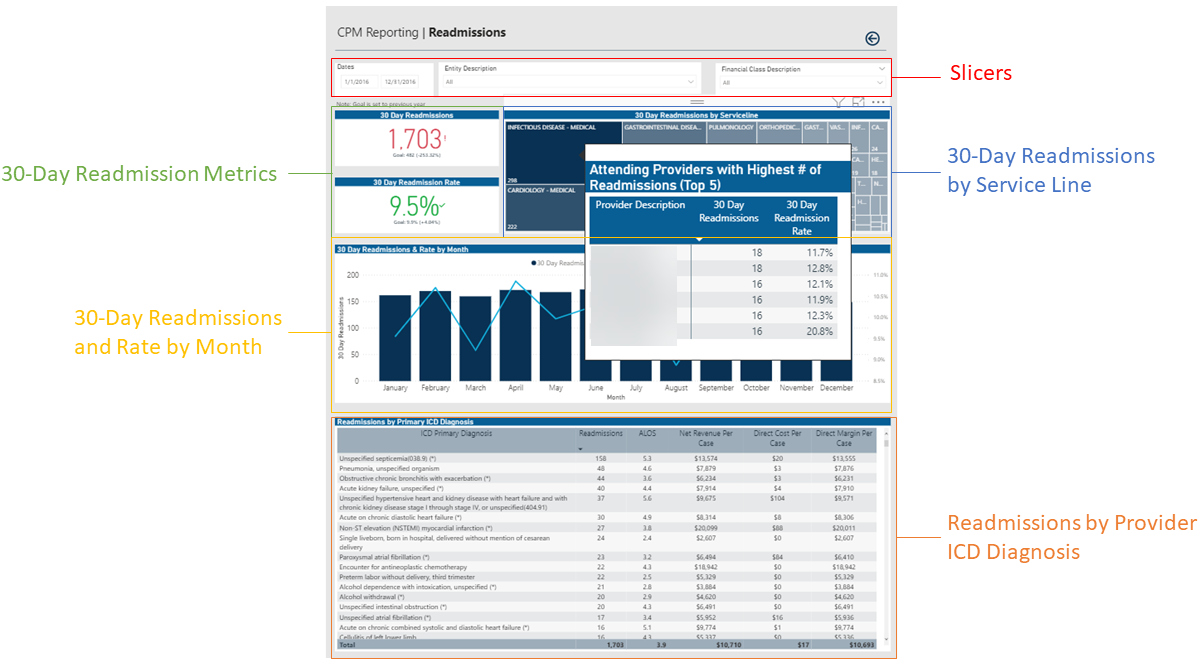
Task: Click the Readmissions column sort arrow
Action: (582, 449)
